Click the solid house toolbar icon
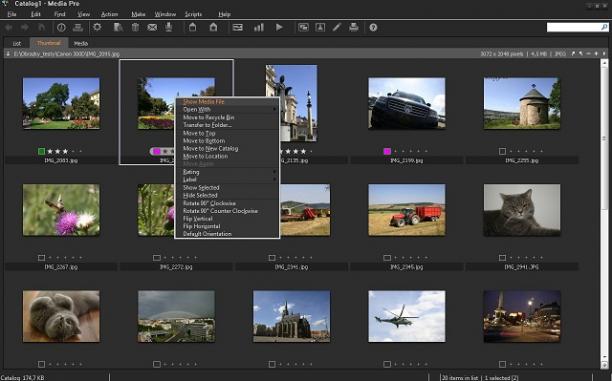This screenshot has height=381, width=612. point(213,27)
